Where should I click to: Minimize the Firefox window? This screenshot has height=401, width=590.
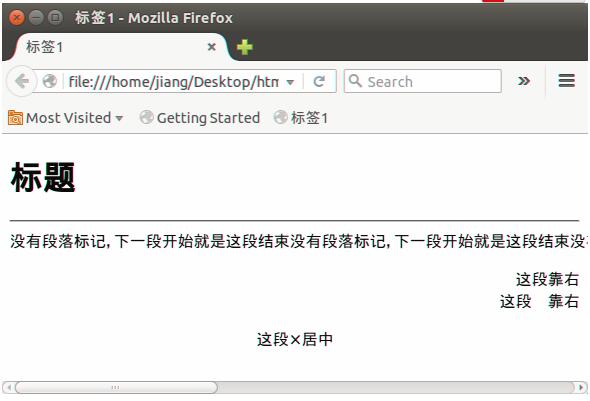coord(36,18)
